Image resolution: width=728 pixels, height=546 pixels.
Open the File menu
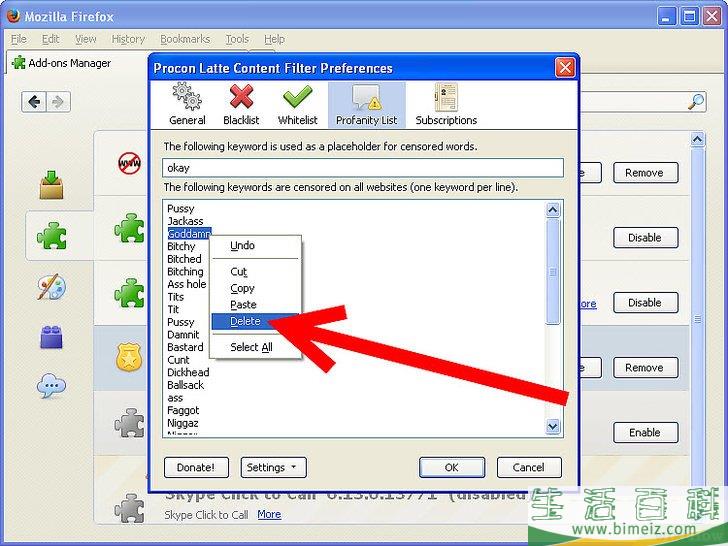[19, 39]
